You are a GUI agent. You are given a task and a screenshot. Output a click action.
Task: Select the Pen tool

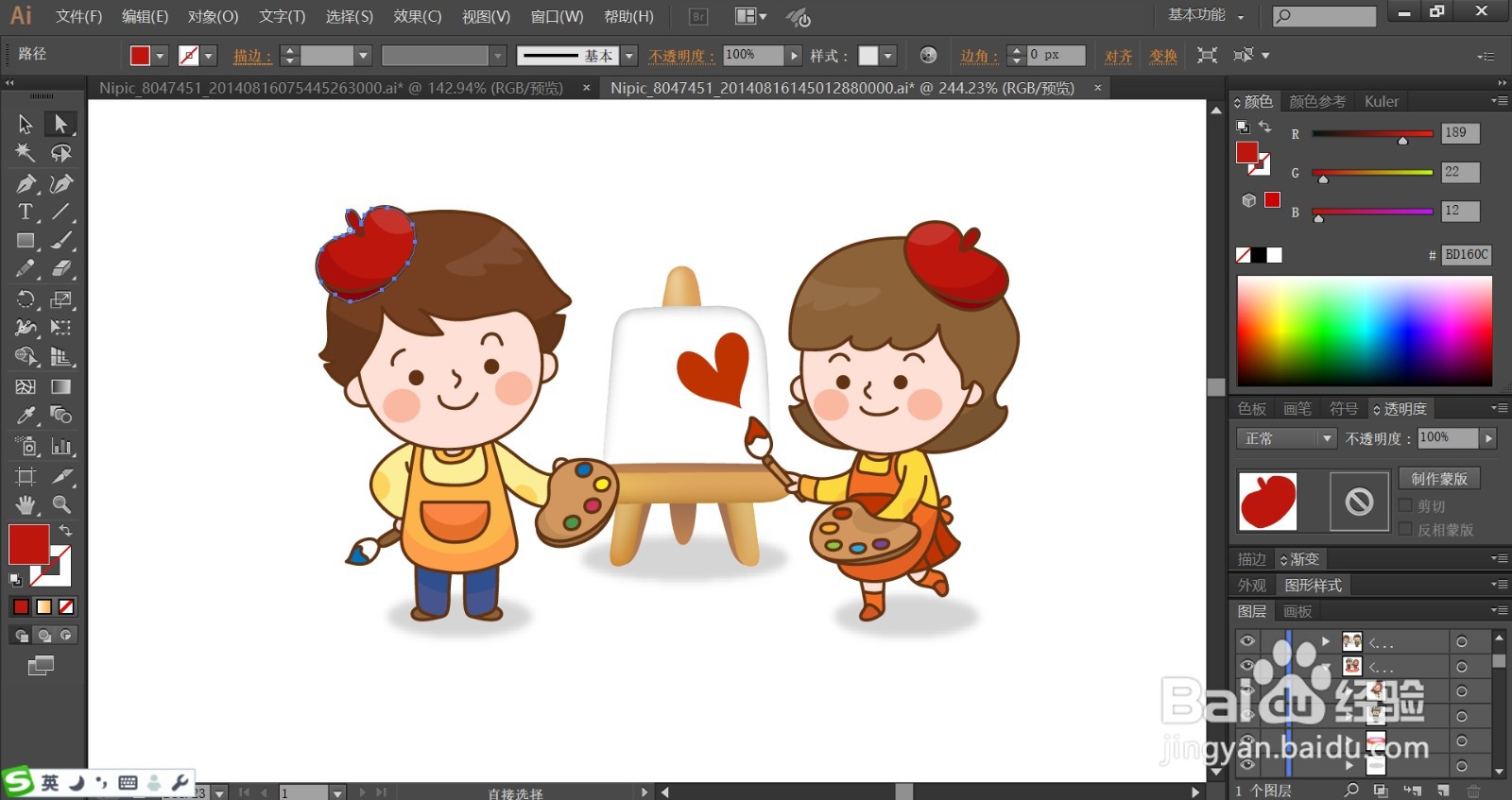[26, 183]
